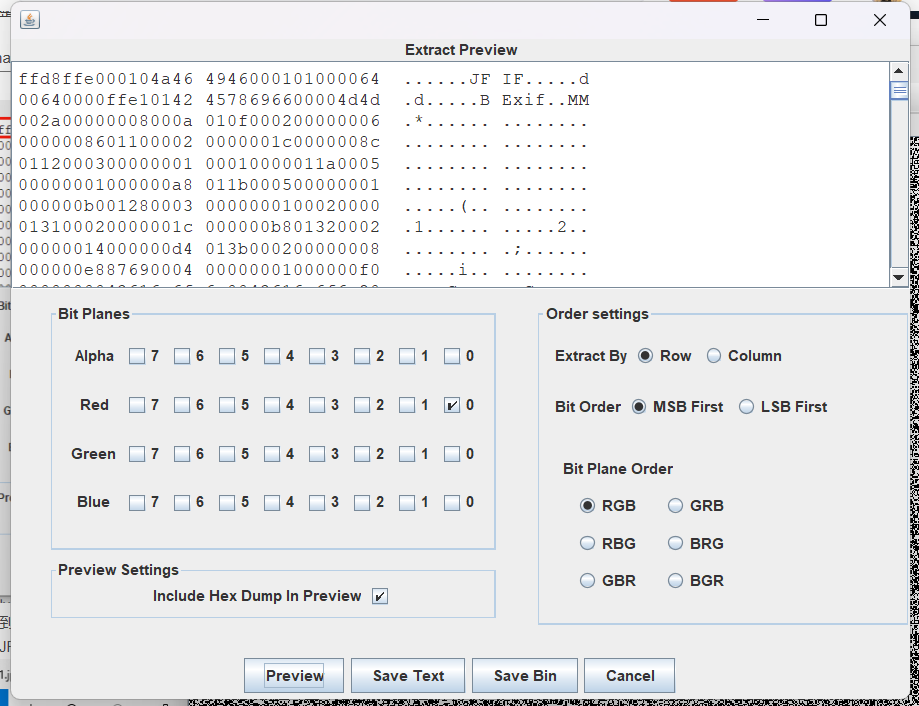Choose LSB First bit order
Image resolution: width=919 pixels, height=706 pixels.
pos(746,407)
